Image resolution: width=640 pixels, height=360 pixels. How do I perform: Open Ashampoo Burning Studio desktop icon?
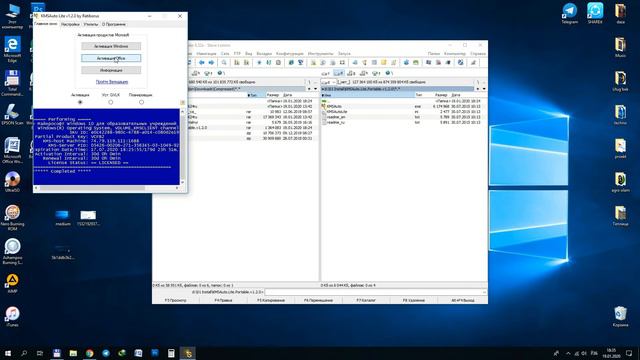point(12,251)
